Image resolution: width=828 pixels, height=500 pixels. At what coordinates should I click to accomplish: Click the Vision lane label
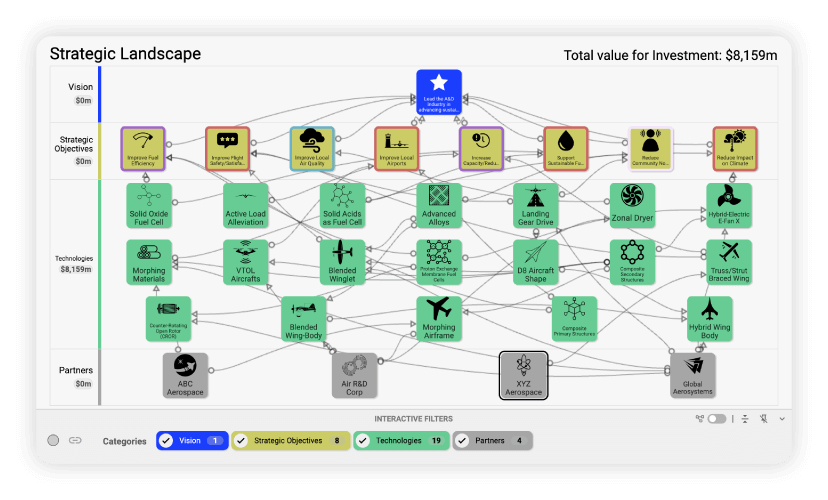tap(80, 87)
